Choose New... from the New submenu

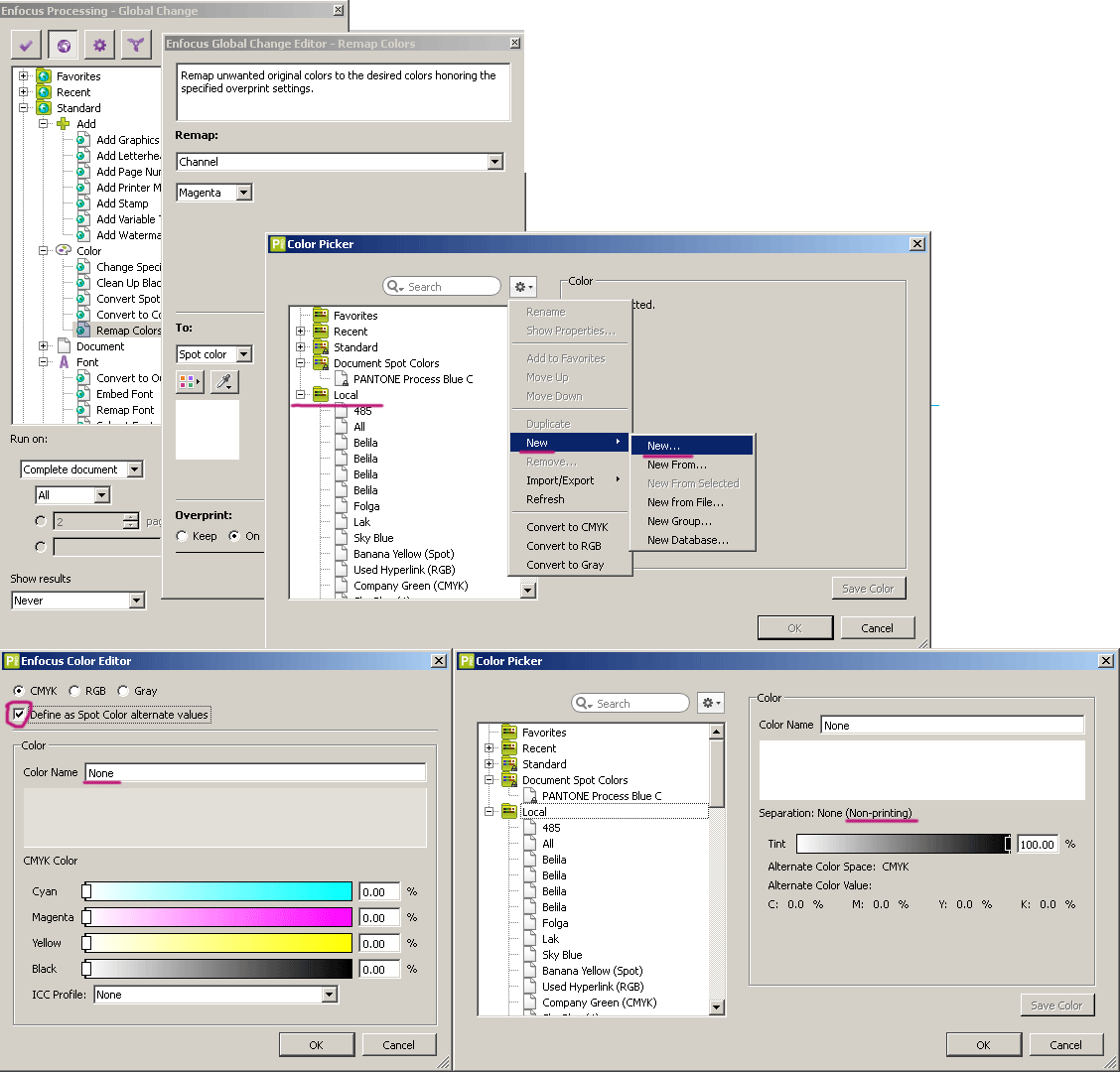click(692, 445)
